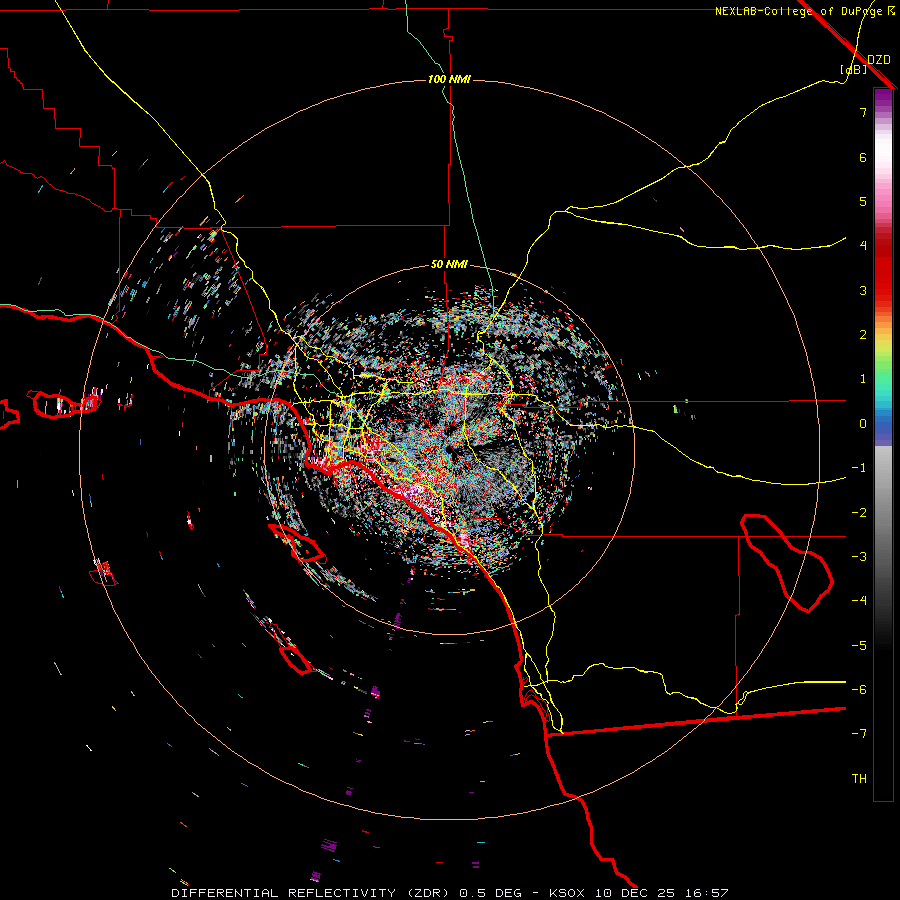Click the -6 value on the dB scale
This screenshot has width=900, height=900.
pyautogui.click(x=859, y=690)
